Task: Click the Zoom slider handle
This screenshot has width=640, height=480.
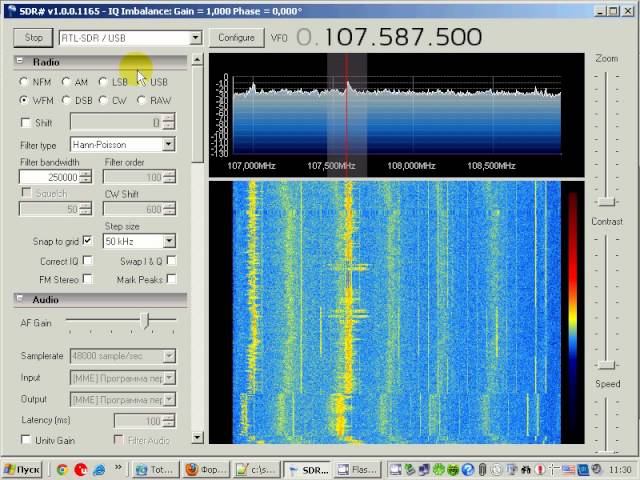Action: point(607,202)
